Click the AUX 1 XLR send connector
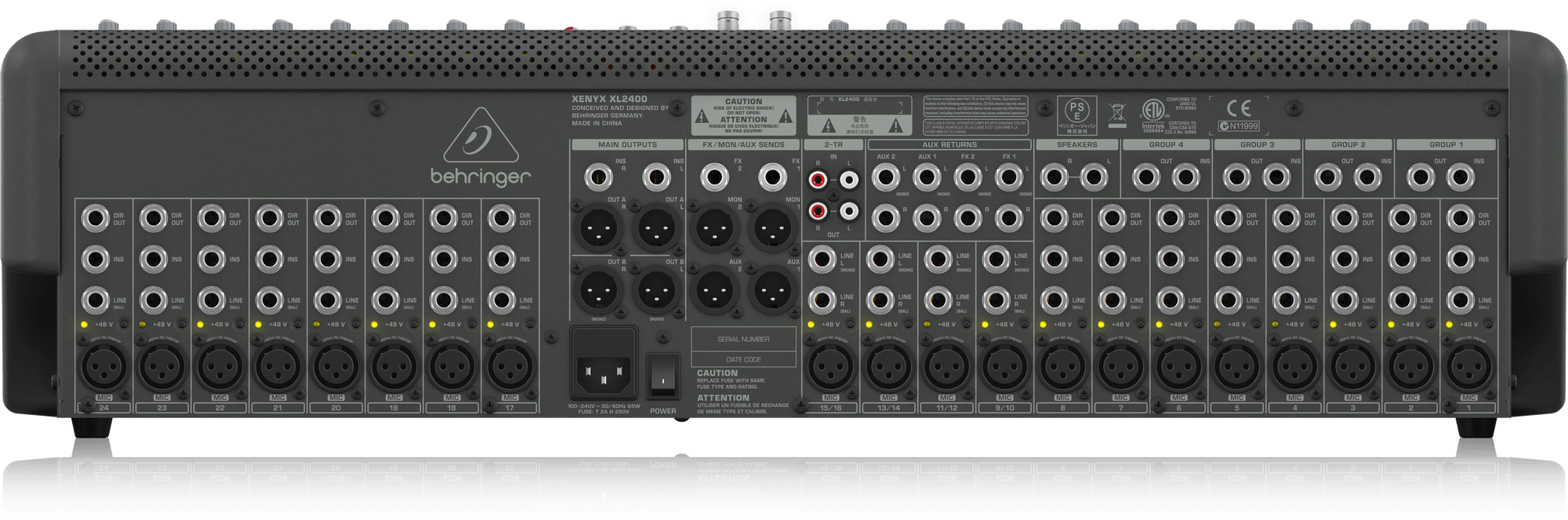This screenshot has height=520, width=1568. pos(773,291)
